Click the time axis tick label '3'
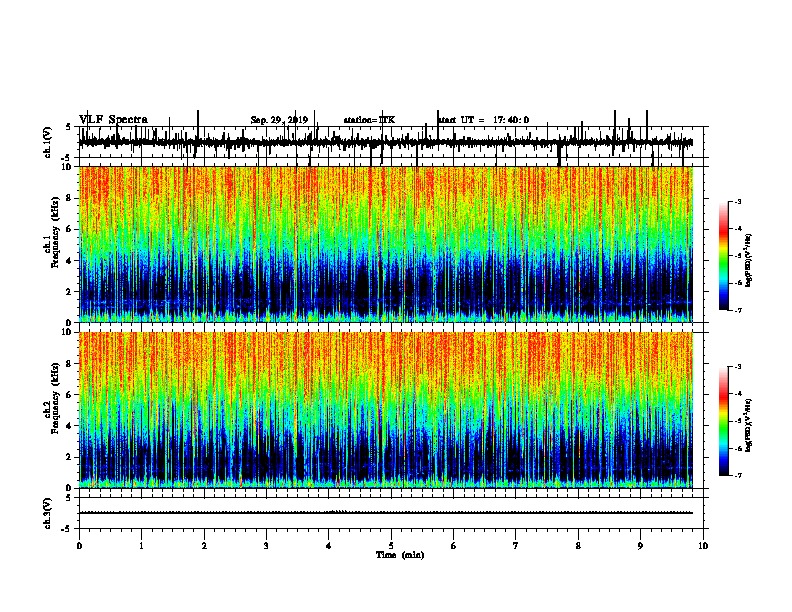 266,546
